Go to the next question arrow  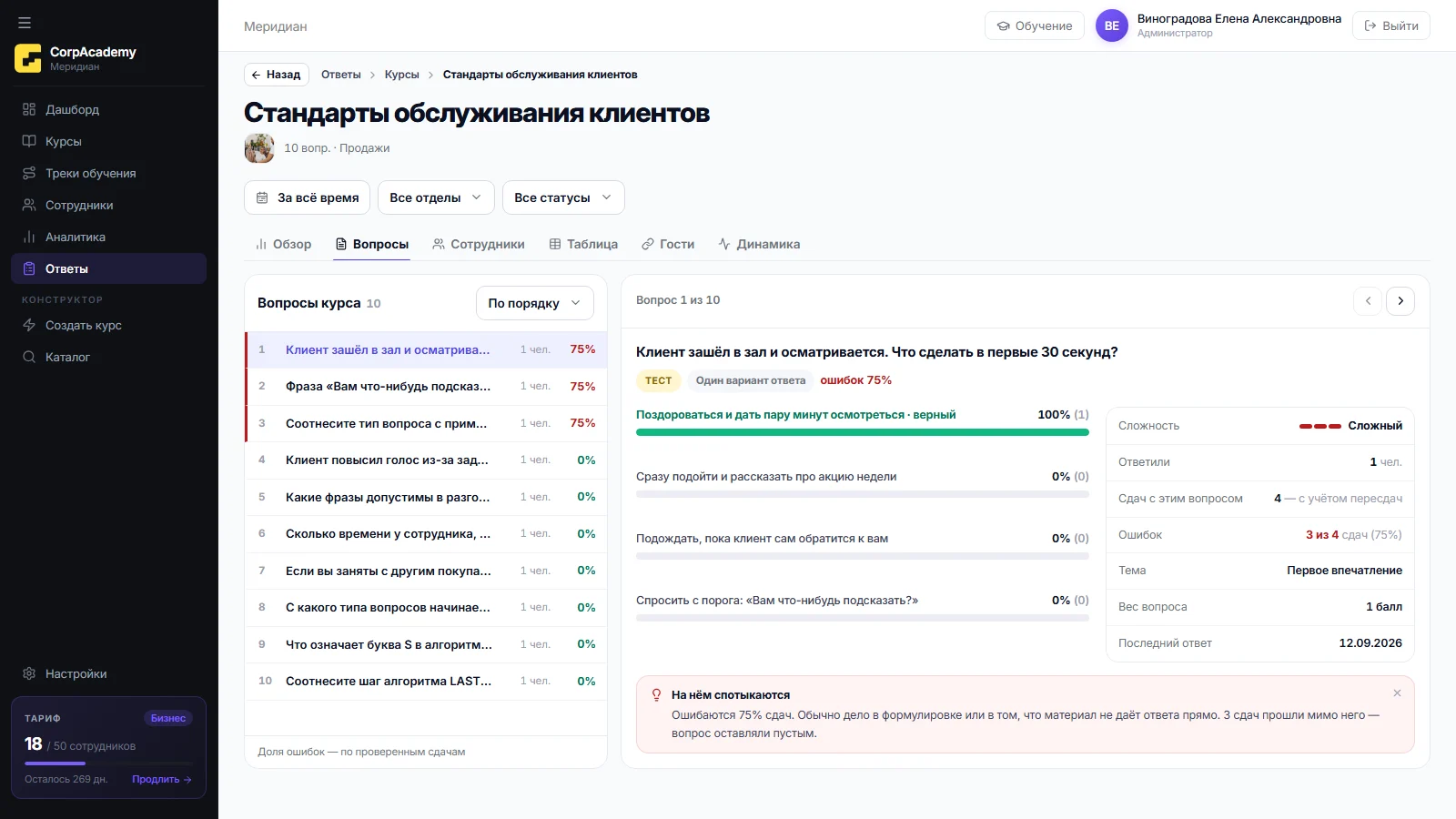coord(1400,300)
